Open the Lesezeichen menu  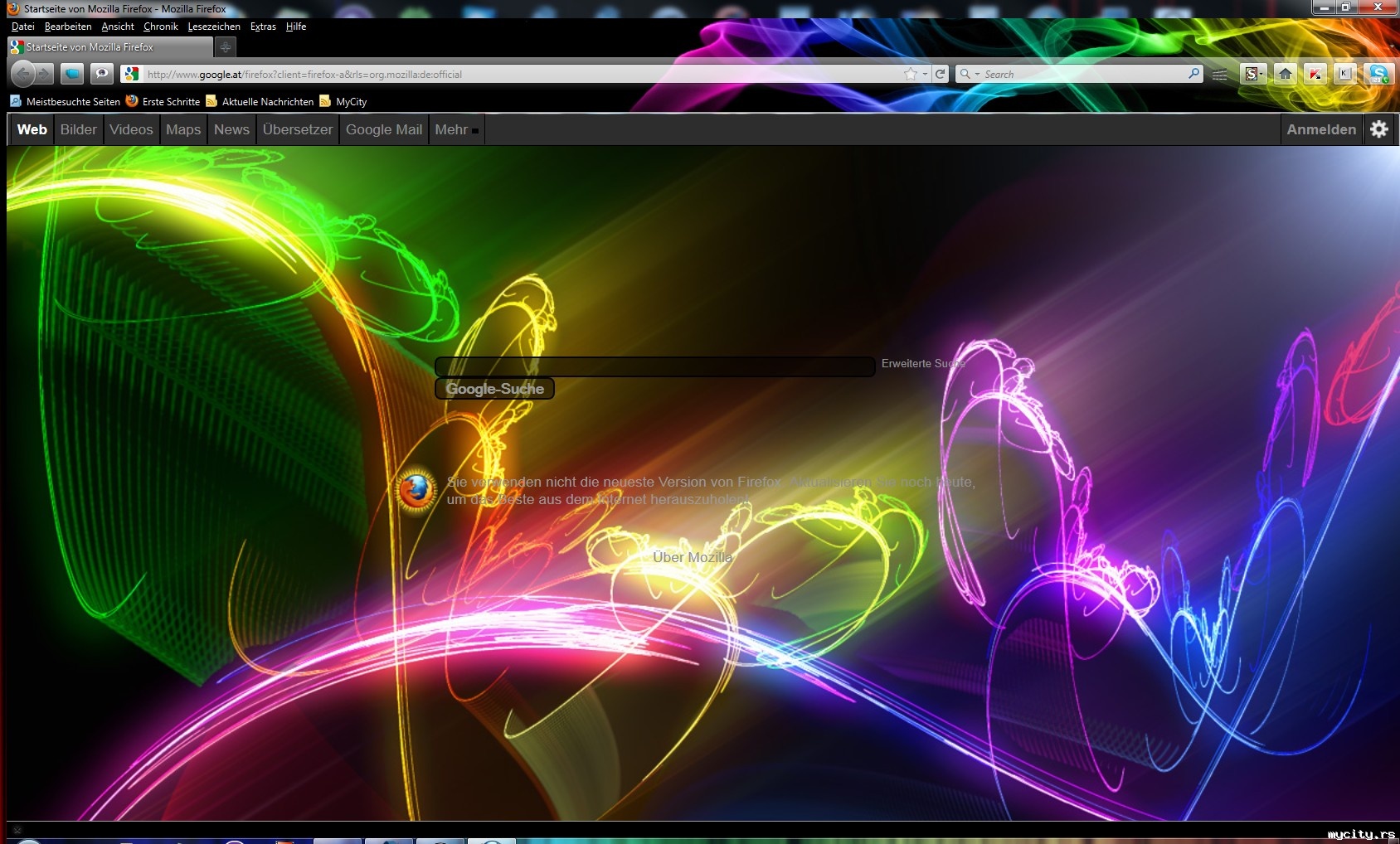(x=213, y=27)
